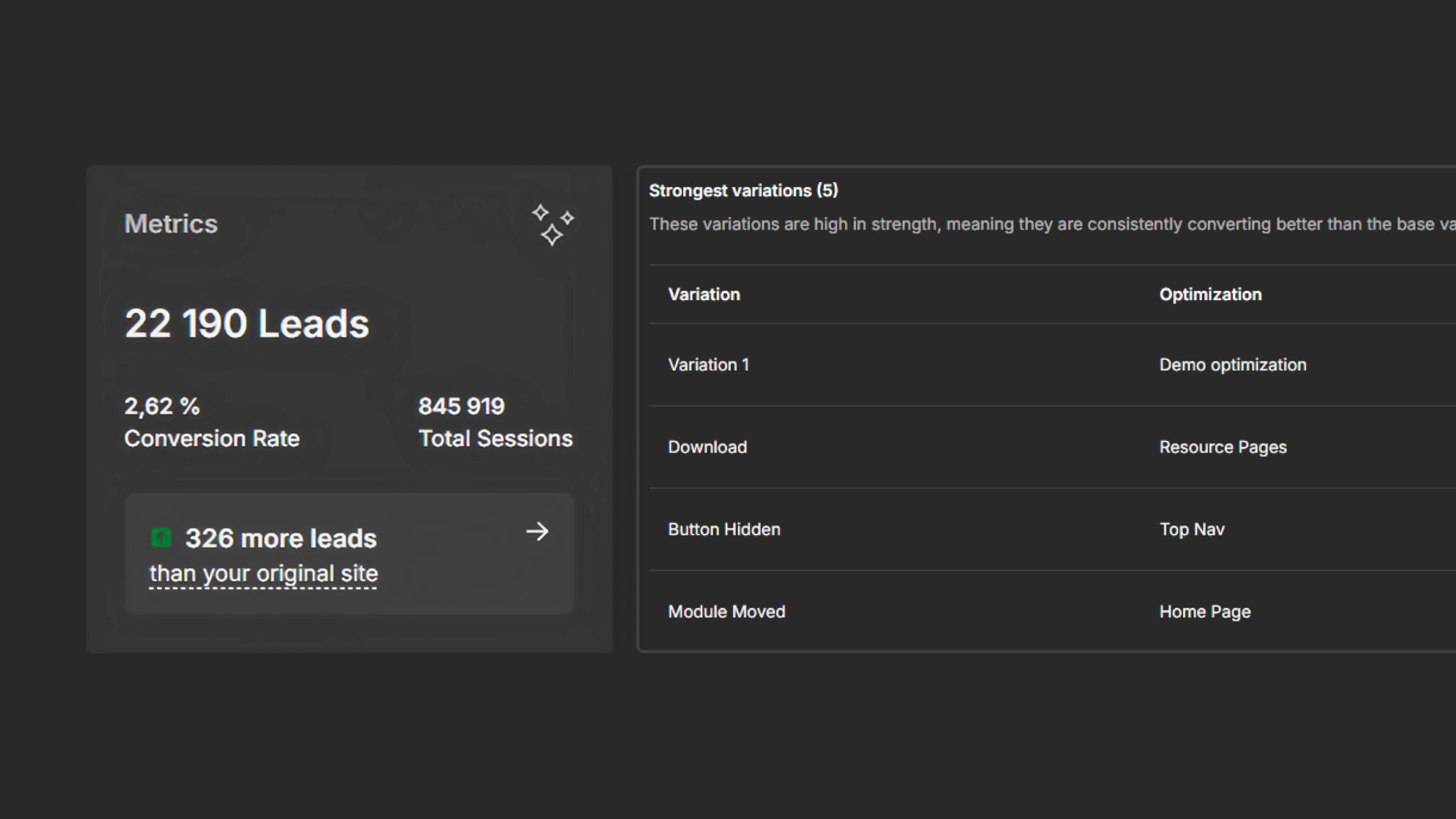Click the 22 190 Leads metric value

[247, 323]
